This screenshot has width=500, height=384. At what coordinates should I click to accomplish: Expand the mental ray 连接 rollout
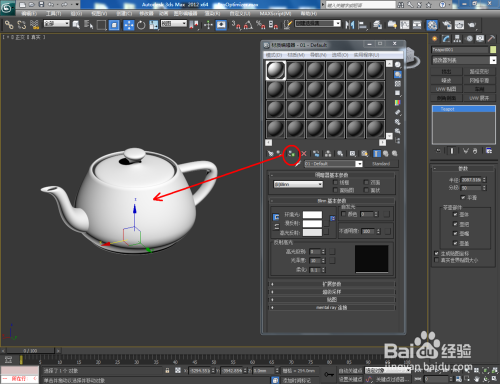click(332, 307)
